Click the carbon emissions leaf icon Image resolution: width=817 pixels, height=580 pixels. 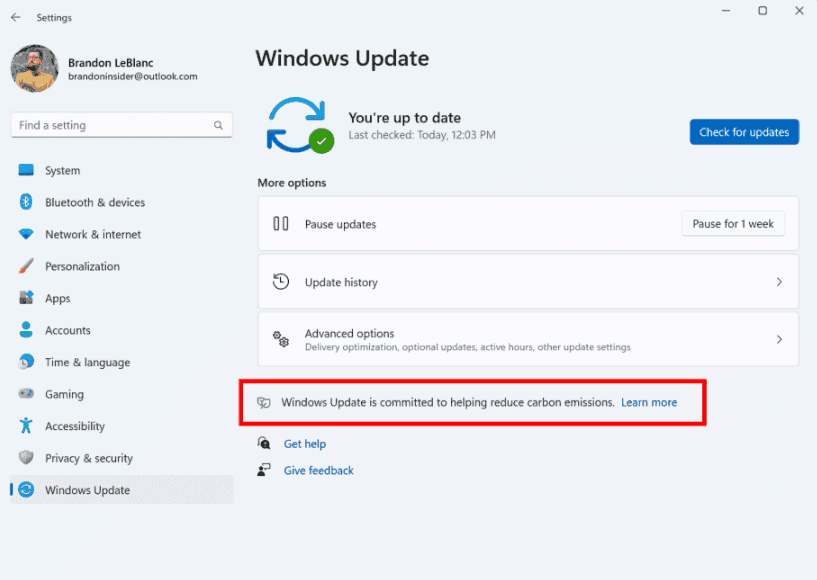(x=264, y=402)
